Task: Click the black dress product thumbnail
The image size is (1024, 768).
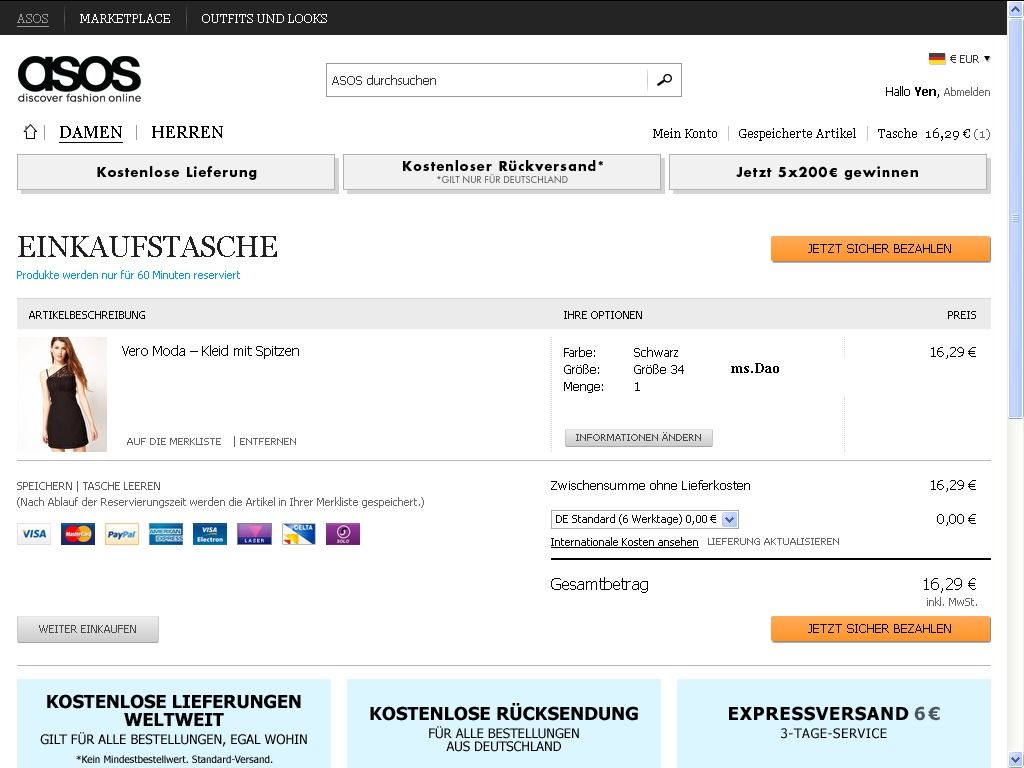Action: (x=62, y=394)
